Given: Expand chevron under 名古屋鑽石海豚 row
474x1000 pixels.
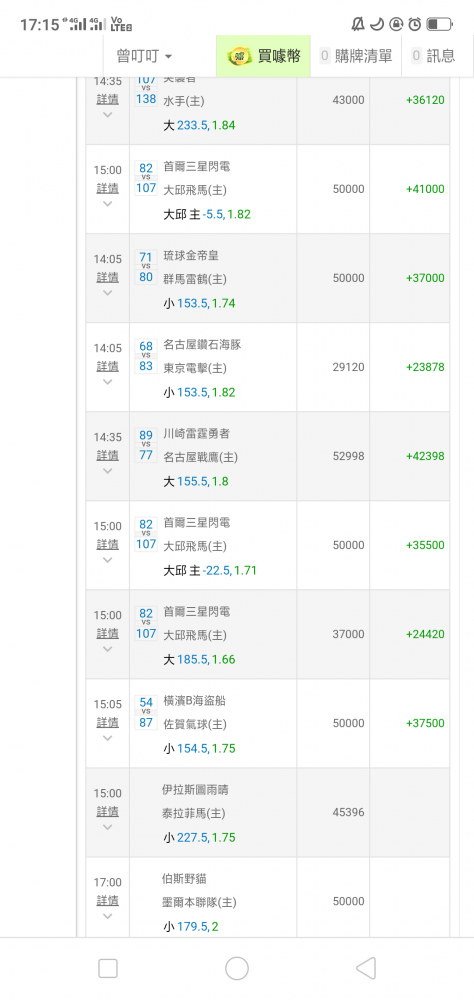Looking at the screenshot, I should [x=107, y=381].
